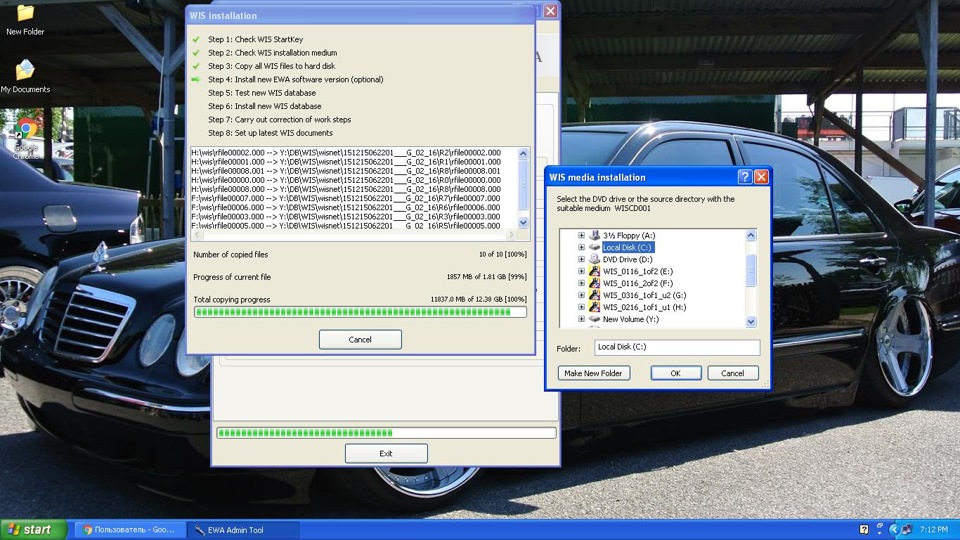Click the network tray icon beside the clock
Image resolution: width=960 pixels, height=540 pixels.
tap(906, 530)
